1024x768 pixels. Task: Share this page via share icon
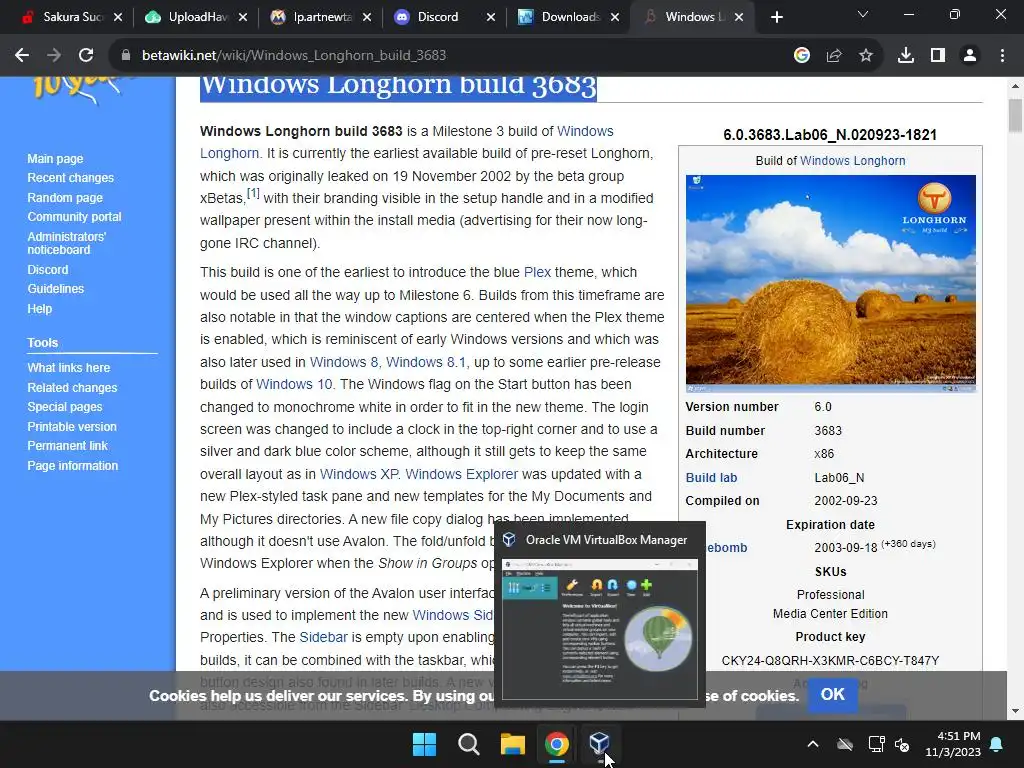pyautogui.click(x=833, y=56)
